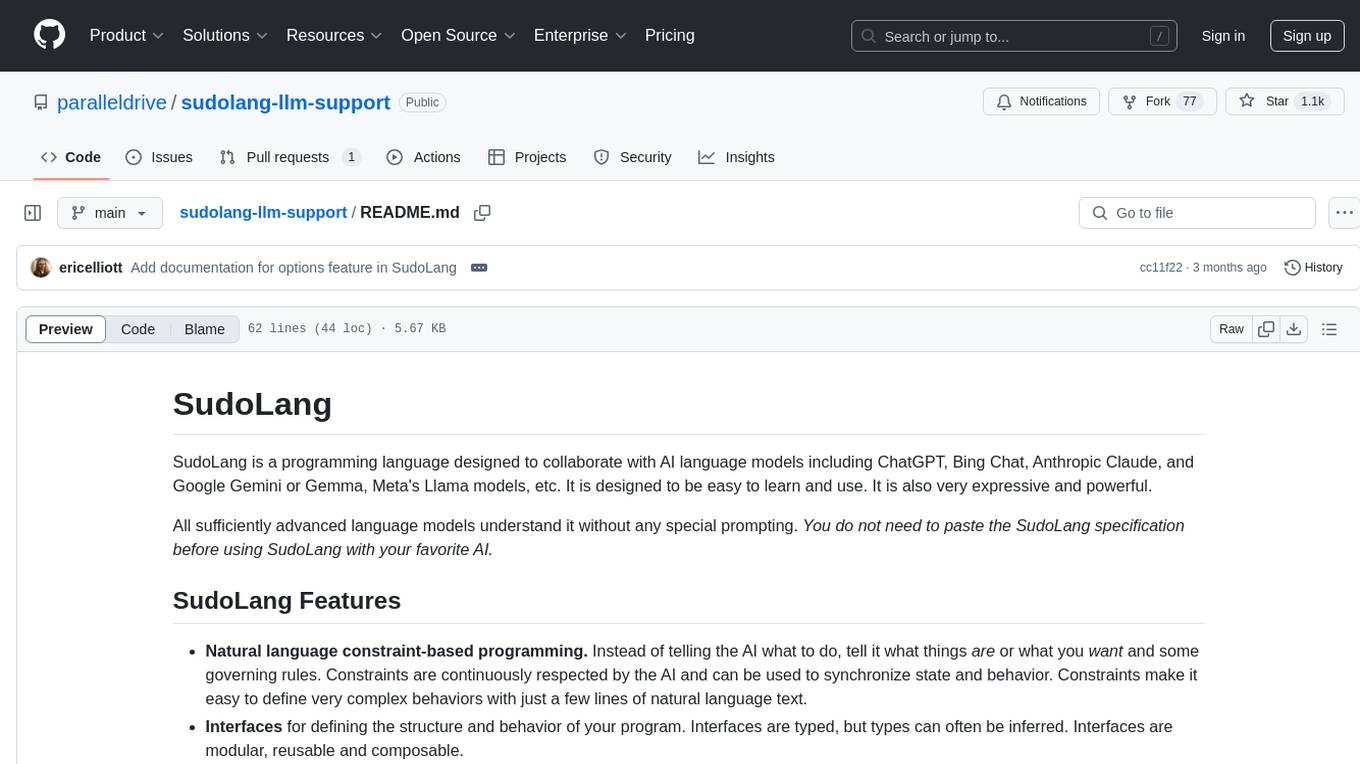Select the Code view

click(x=138, y=329)
